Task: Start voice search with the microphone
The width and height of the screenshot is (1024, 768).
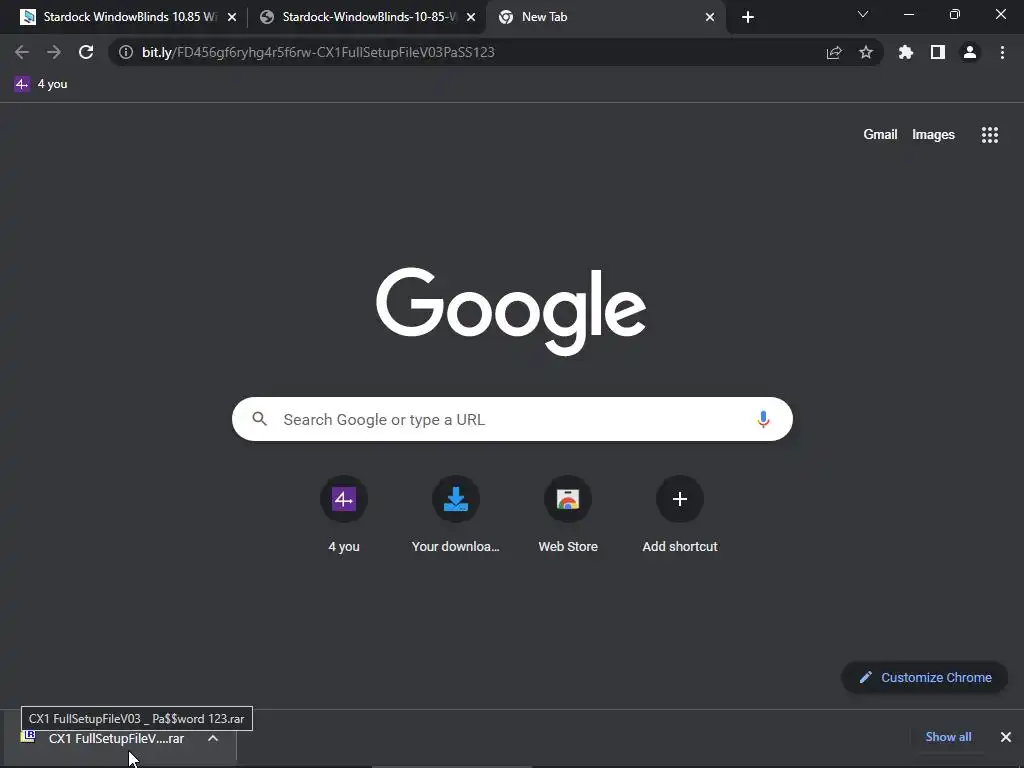Action: (x=763, y=419)
